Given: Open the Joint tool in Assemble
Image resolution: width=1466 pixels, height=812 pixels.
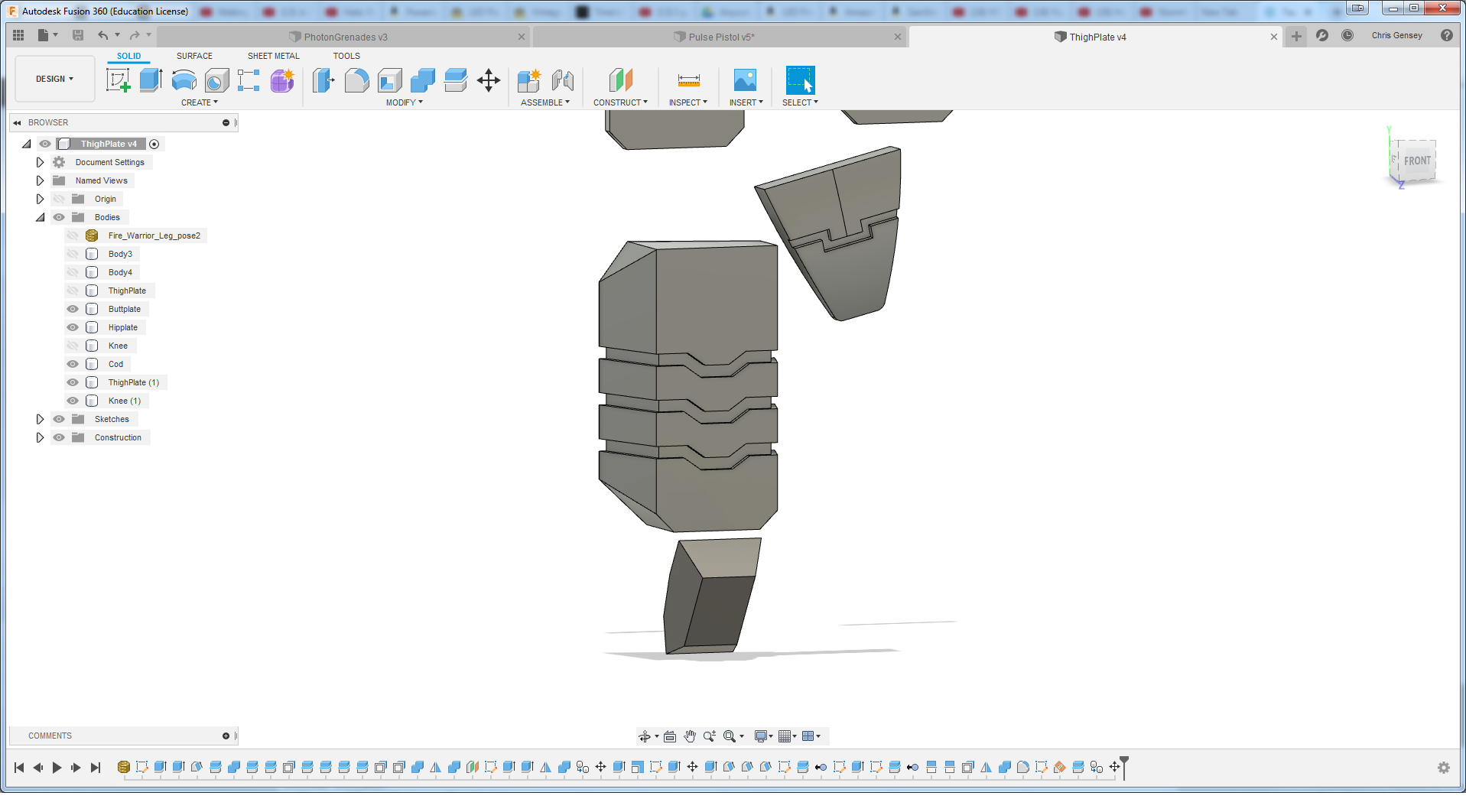Looking at the screenshot, I should coord(562,80).
